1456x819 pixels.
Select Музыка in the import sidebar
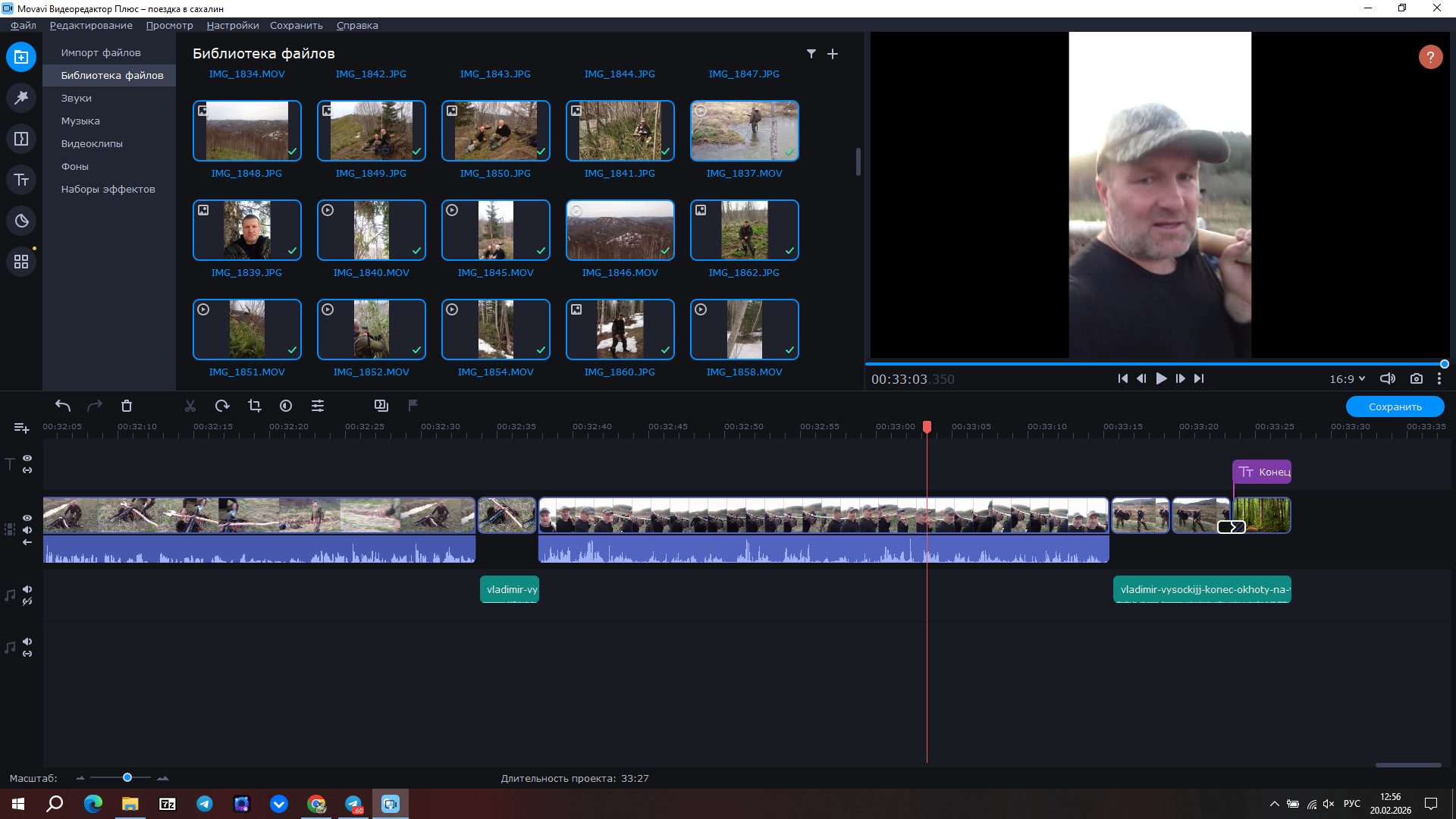click(x=80, y=121)
